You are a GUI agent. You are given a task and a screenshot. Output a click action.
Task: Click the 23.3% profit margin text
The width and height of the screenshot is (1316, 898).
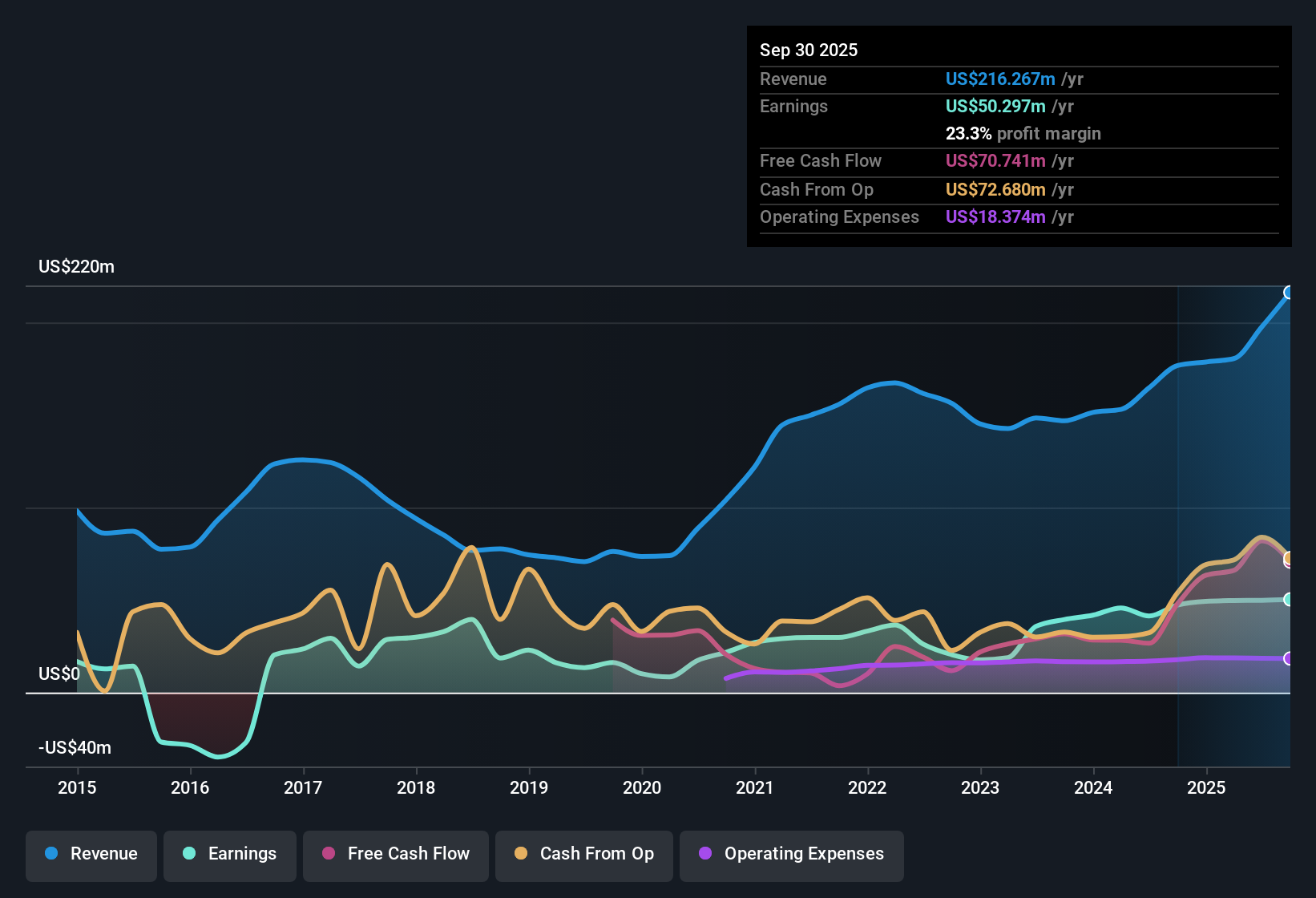point(1023,133)
